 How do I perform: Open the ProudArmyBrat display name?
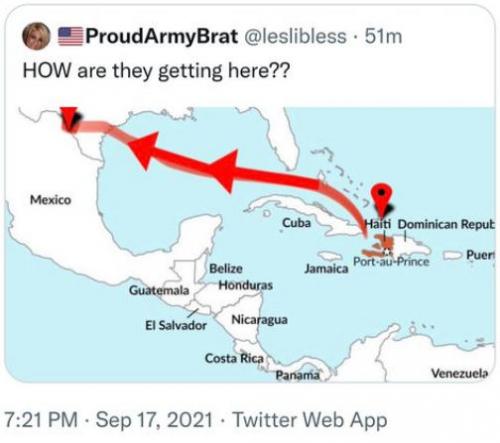162,36
